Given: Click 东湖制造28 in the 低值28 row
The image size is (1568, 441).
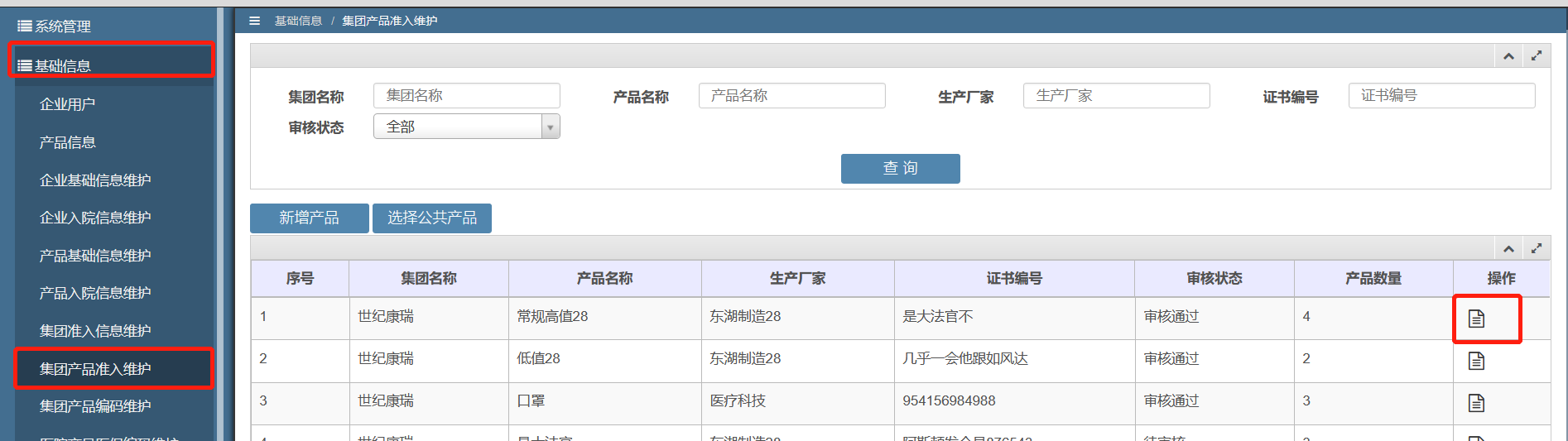Looking at the screenshot, I should (745, 358).
